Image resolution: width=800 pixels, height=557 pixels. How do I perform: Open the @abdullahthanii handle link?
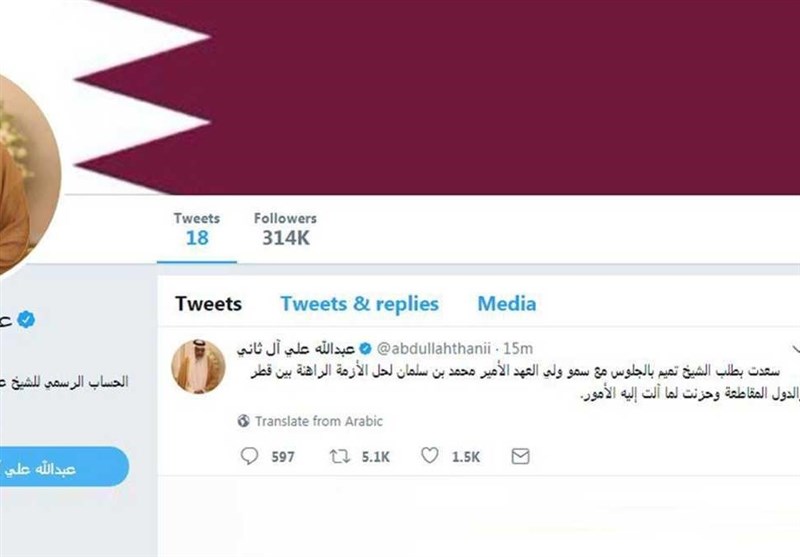pyautogui.click(x=434, y=349)
